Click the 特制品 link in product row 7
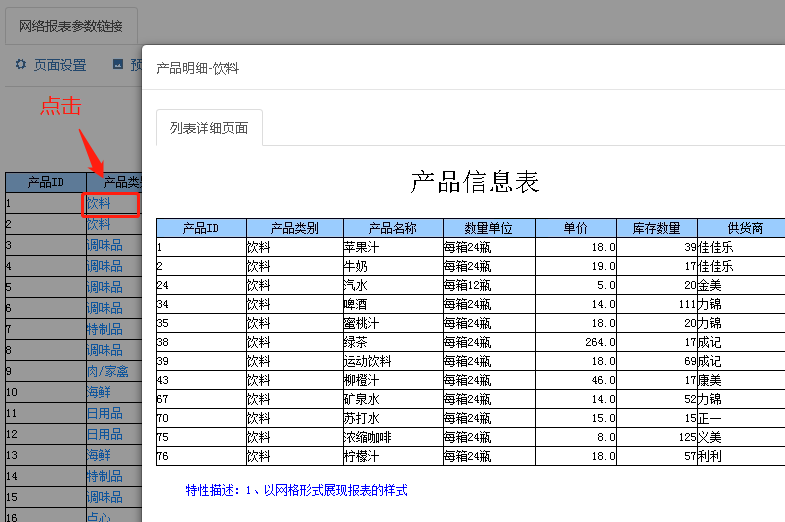Image resolution: width=785 pixels, height=522 pixels. (x=104, y=329)
